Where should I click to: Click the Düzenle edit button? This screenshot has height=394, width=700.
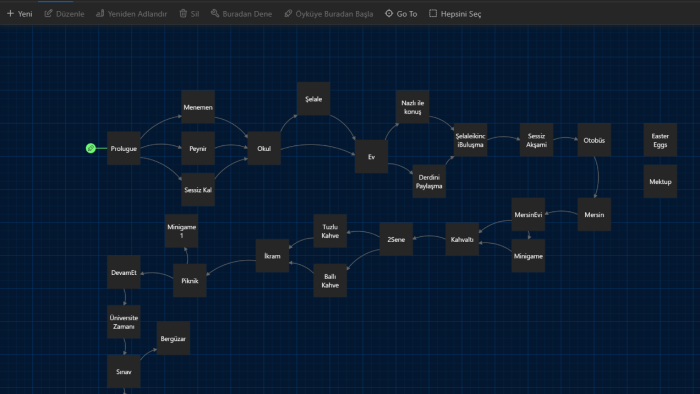[x=64, y=14]
